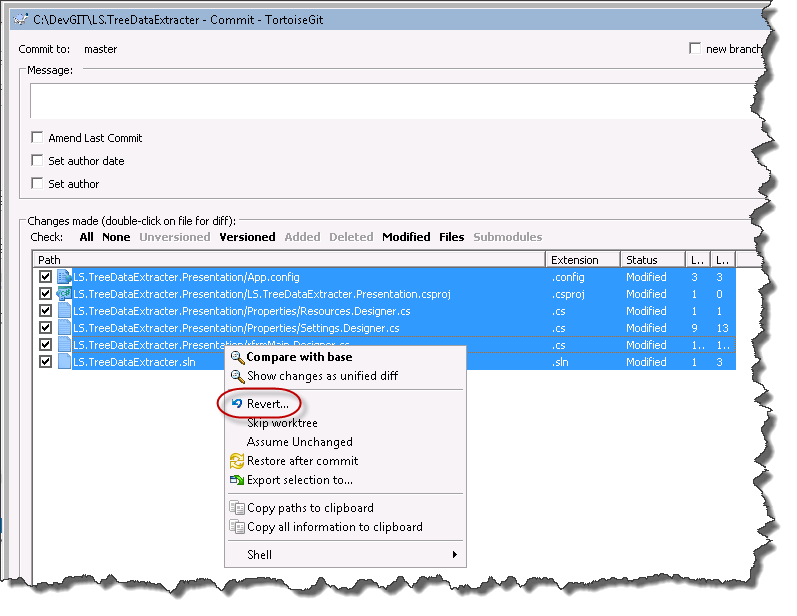The image size is (797, 616).
Task: Click in the commit Message box
Action: (394, 101)
